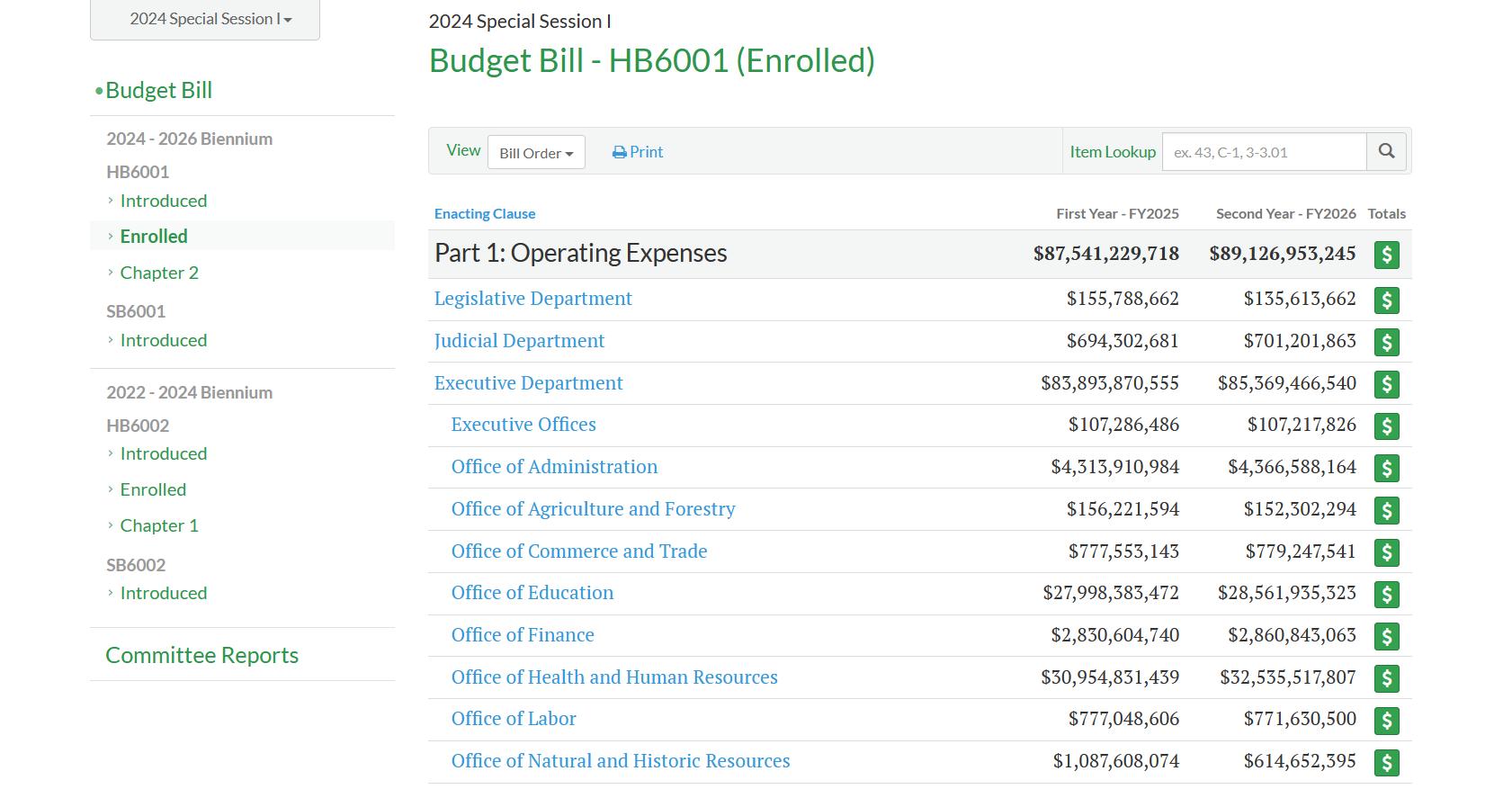Open the Committee Reports section
Viewport: 1512px width, 789px height.
pos(201,655)
